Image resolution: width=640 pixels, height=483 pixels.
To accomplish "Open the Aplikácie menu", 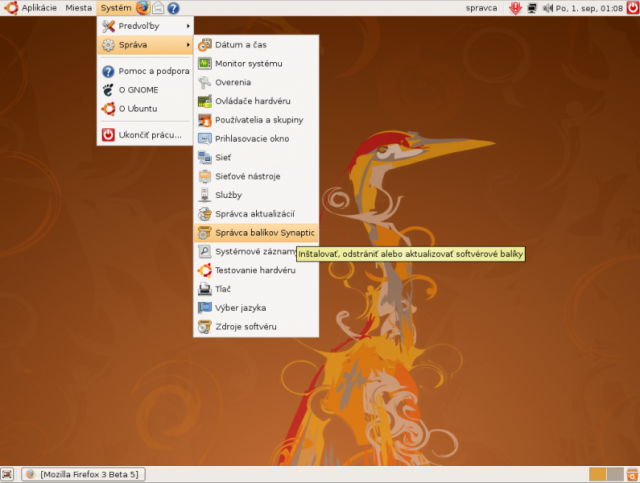I will [39, 8].
